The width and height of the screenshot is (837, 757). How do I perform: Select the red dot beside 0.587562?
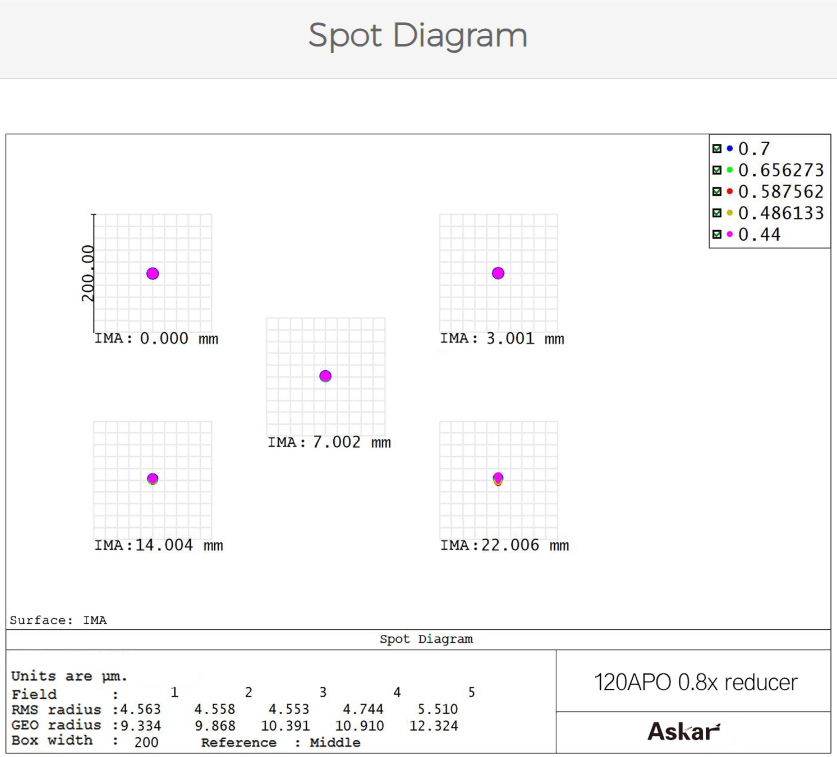(730, 191)
